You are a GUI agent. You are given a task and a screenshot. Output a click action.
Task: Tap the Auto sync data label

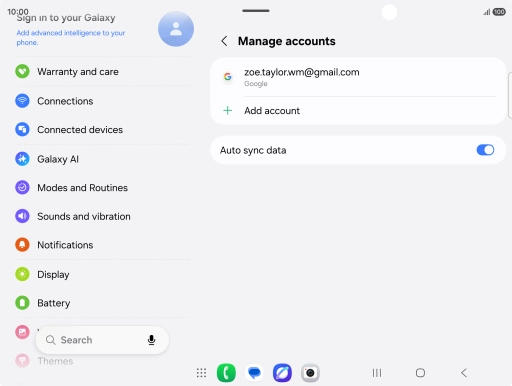(x=253, y=150)
